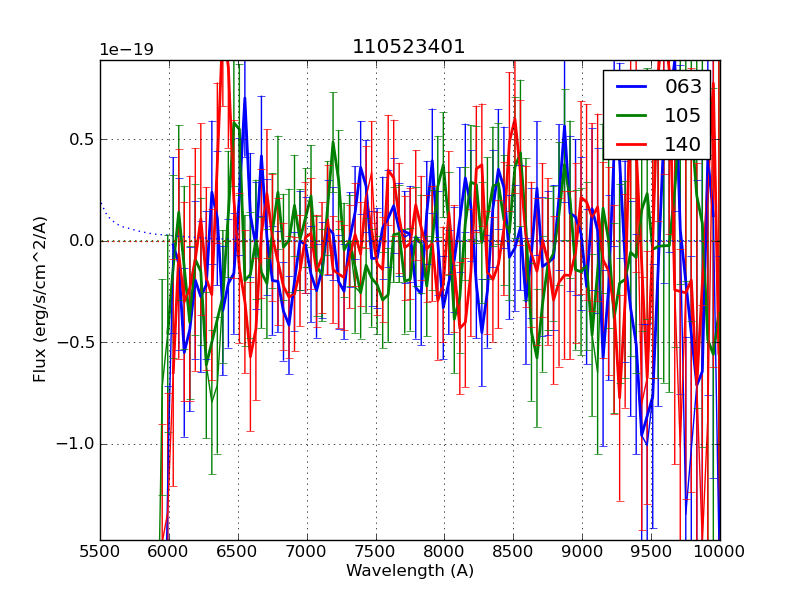Click the 9000 x-axis tick label
The image size is (800, 600).
point(582,551)
